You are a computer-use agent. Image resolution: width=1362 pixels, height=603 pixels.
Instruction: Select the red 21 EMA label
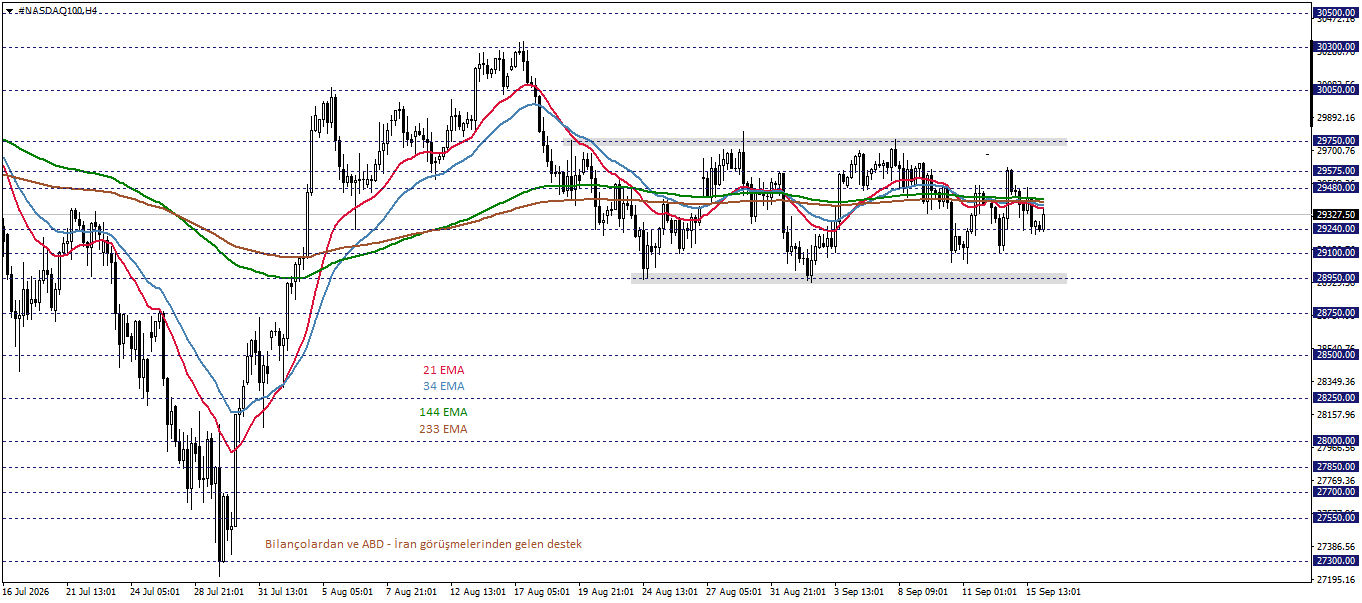(443, 370)
